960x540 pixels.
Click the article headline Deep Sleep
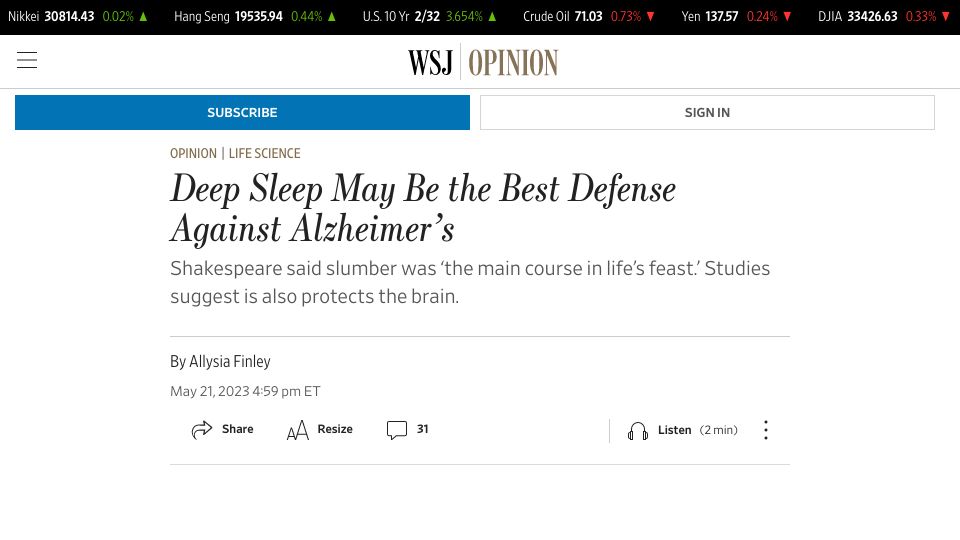423,208
